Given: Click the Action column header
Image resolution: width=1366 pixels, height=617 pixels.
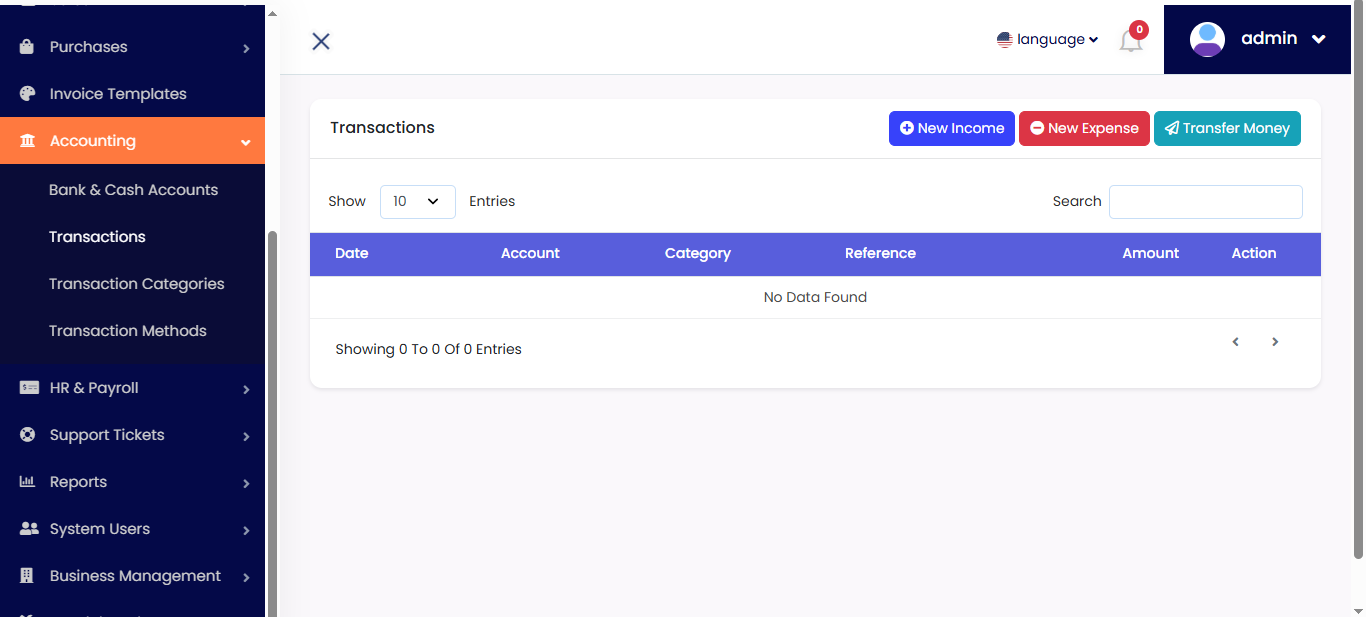Looking at the screenshot, I should point(1254,254).
